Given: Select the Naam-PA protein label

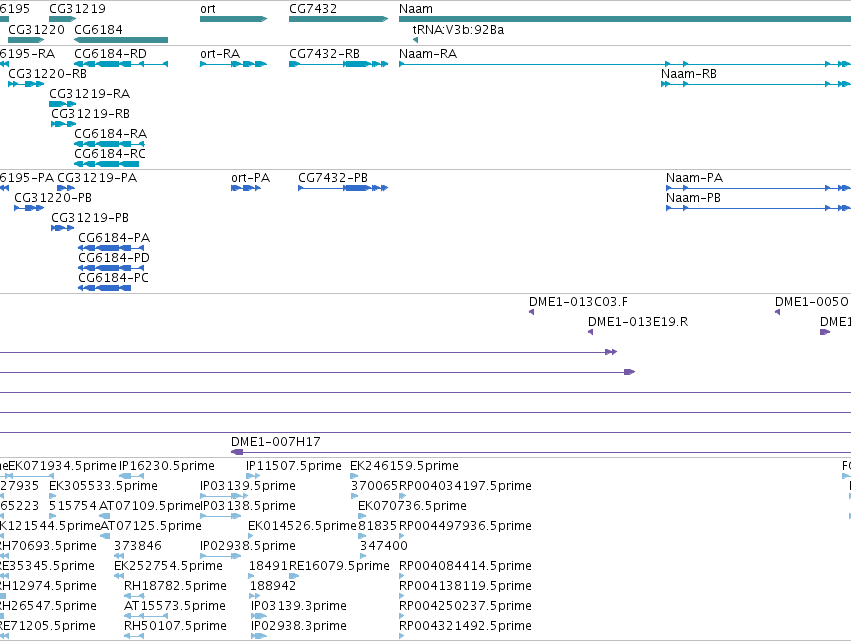Looking at the screenshot, I should pos(695,178).
